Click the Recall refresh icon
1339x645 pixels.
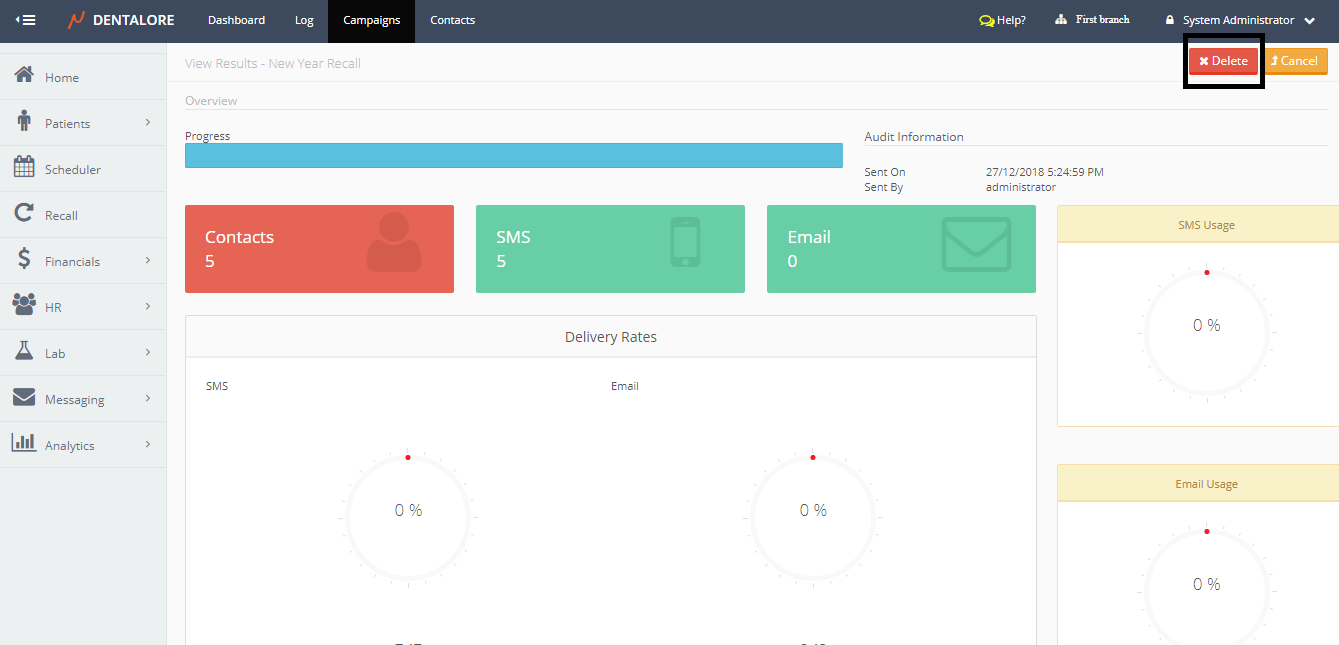tap(24, 214)
